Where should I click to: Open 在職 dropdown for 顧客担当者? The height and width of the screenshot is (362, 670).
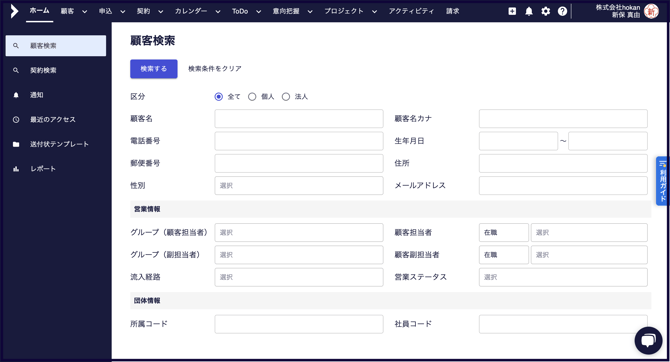pyautogui.click(x=504, y=233)
